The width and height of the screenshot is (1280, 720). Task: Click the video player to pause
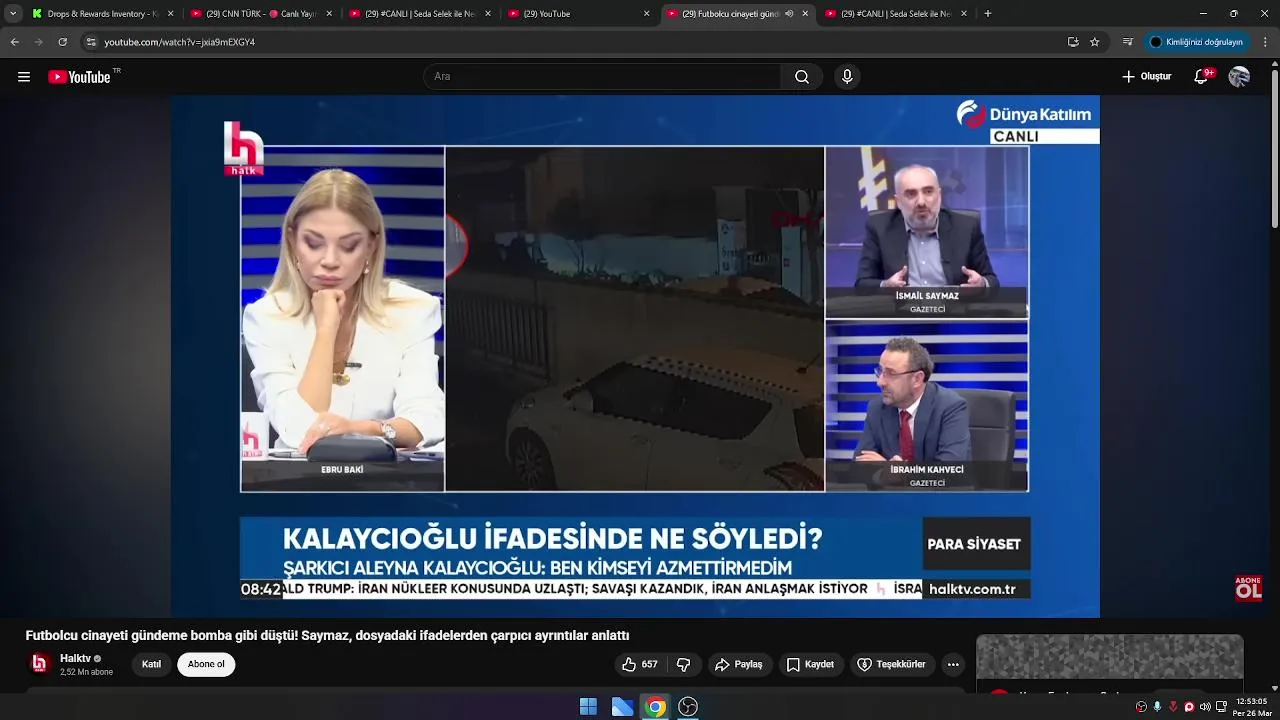[634, 356]
